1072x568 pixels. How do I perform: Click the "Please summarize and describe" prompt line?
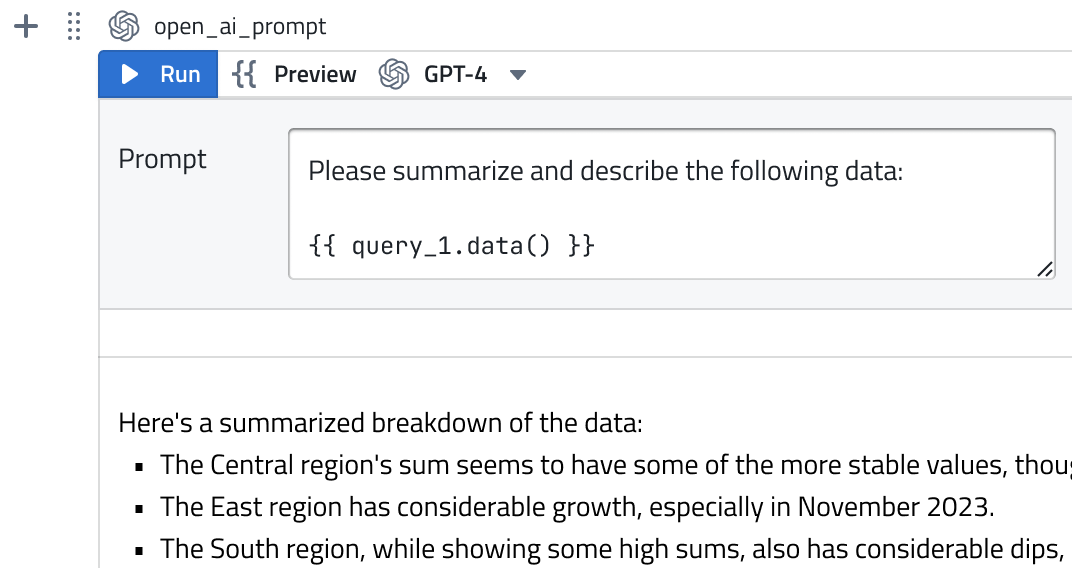[x=606, y=171]
